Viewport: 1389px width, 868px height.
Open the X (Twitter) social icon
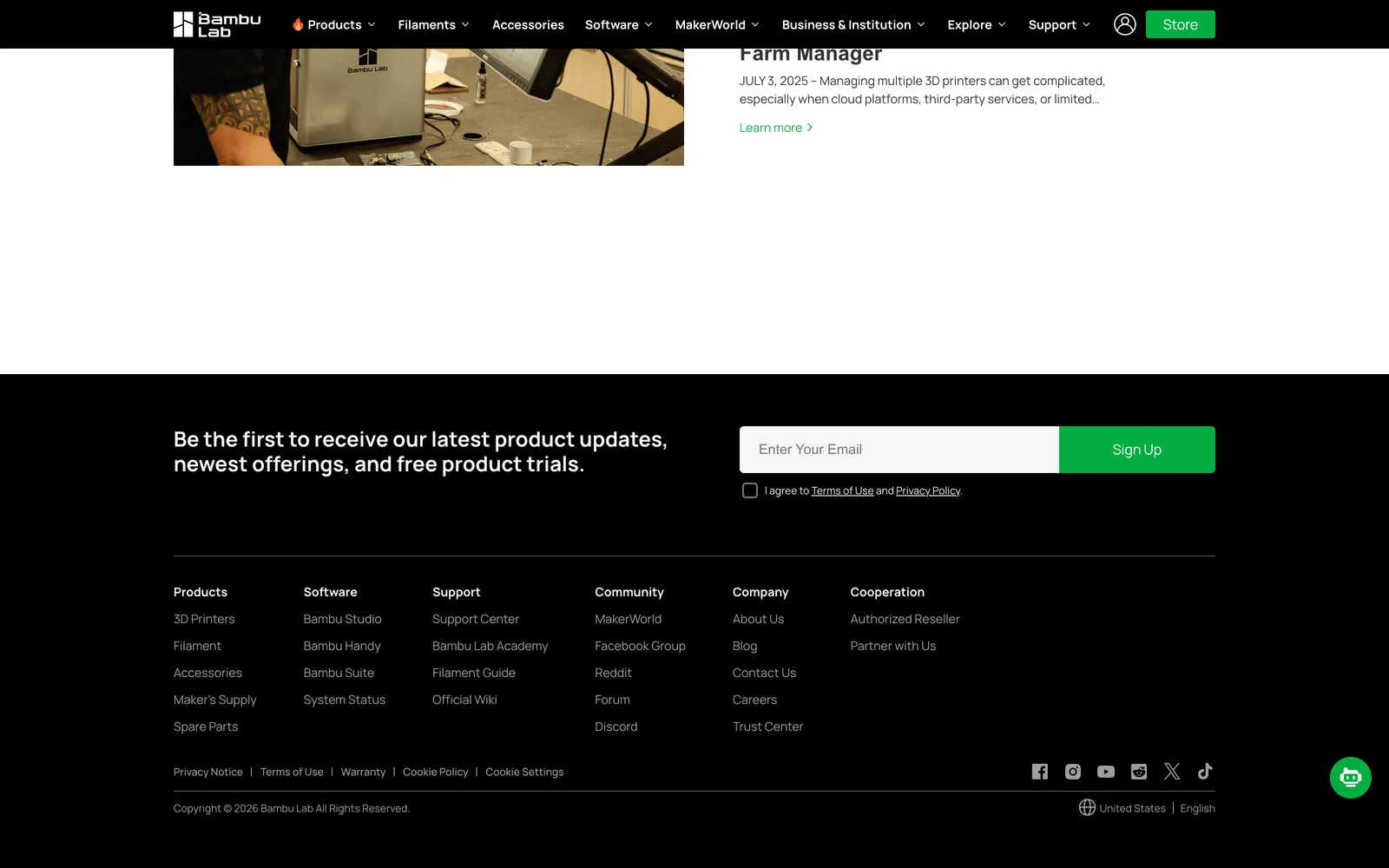point(1172,772)
